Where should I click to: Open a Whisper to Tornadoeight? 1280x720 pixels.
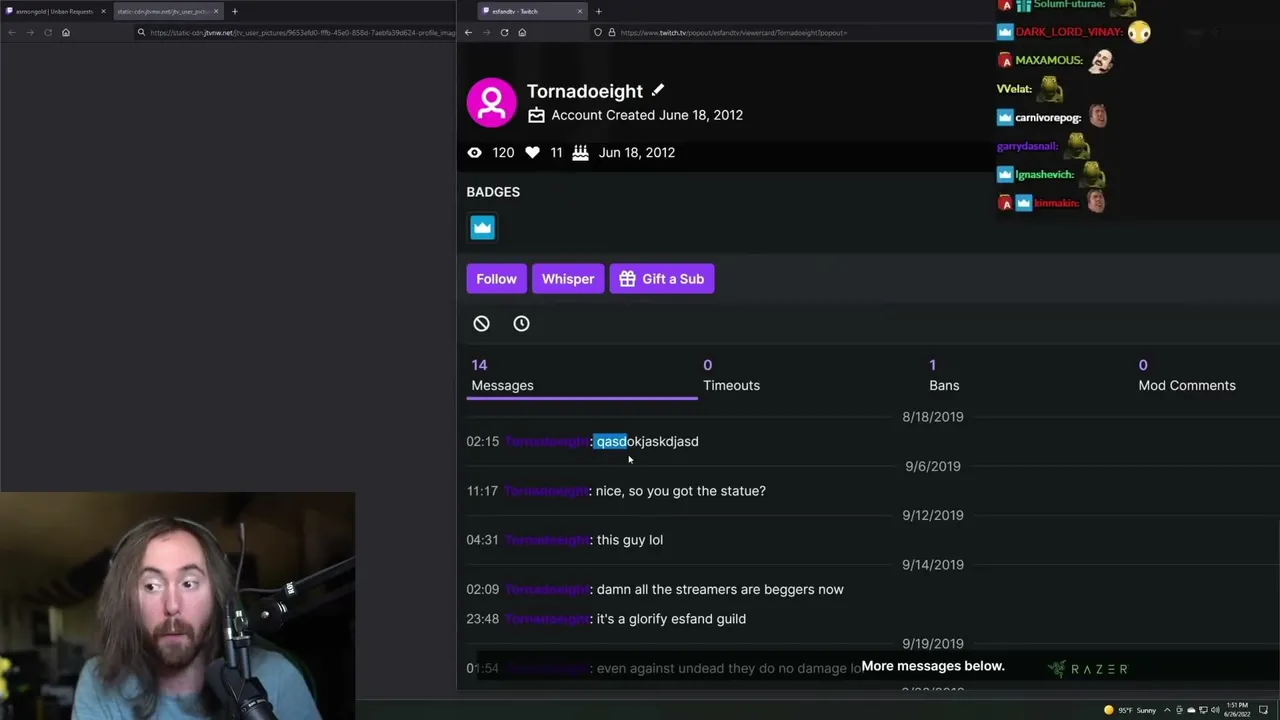(x=568, y=279)
